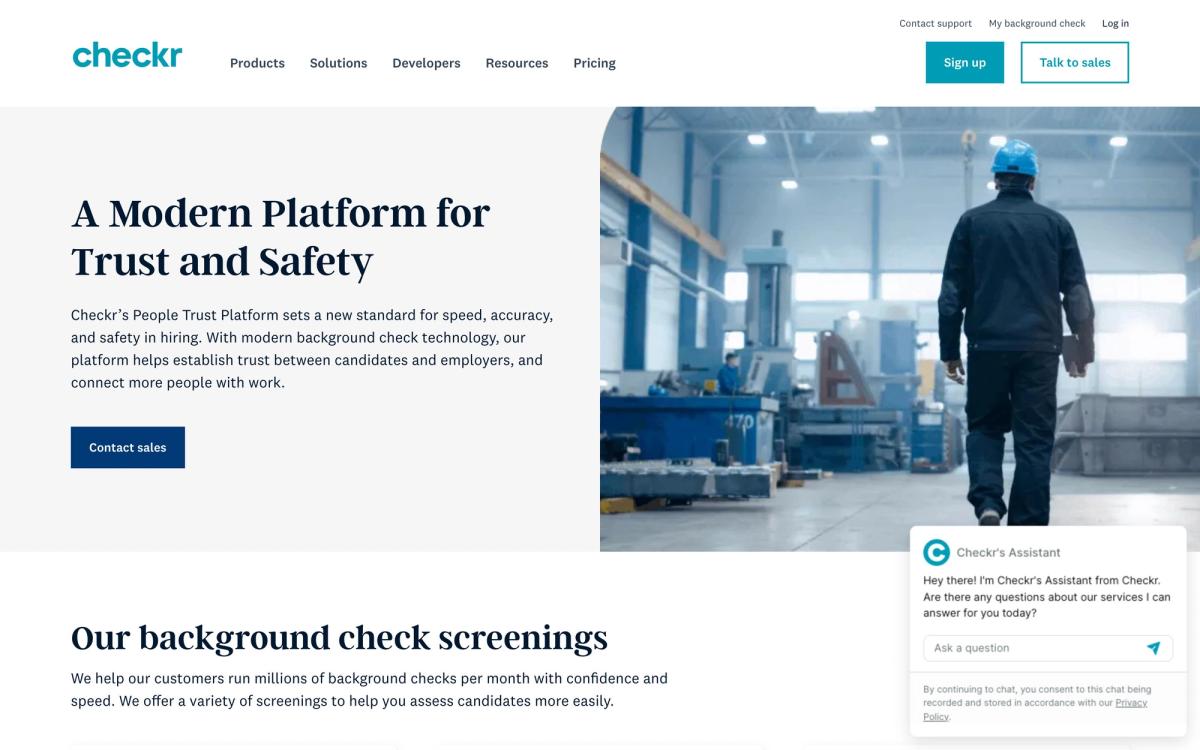Click the Checkr's Assistant avatar icon

(x=936, y=552)
